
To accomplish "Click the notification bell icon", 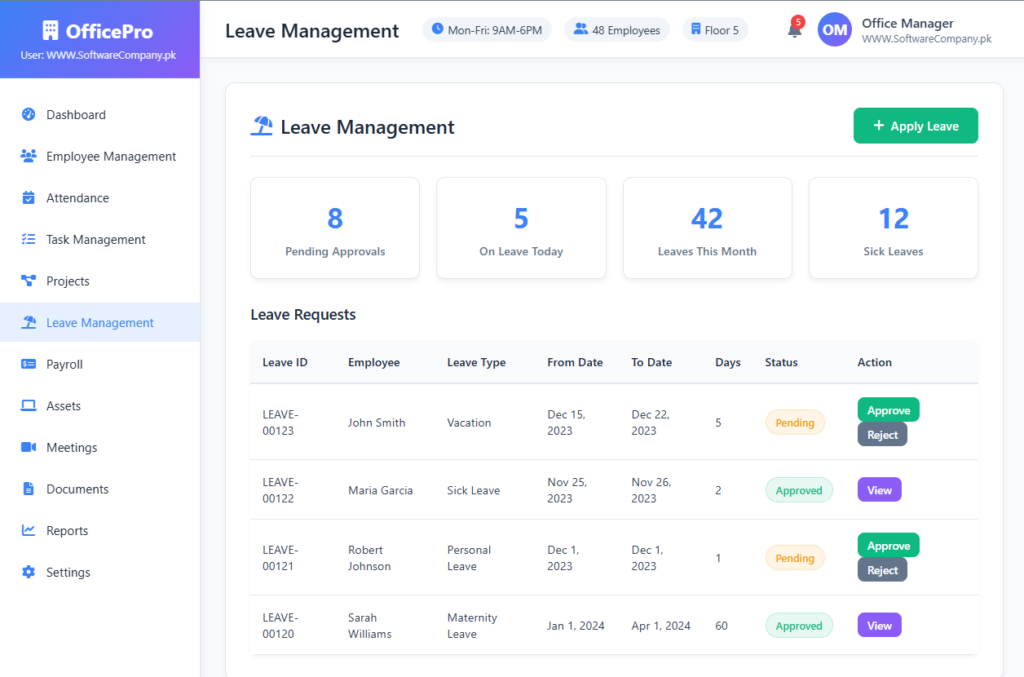I will point(794,30).
